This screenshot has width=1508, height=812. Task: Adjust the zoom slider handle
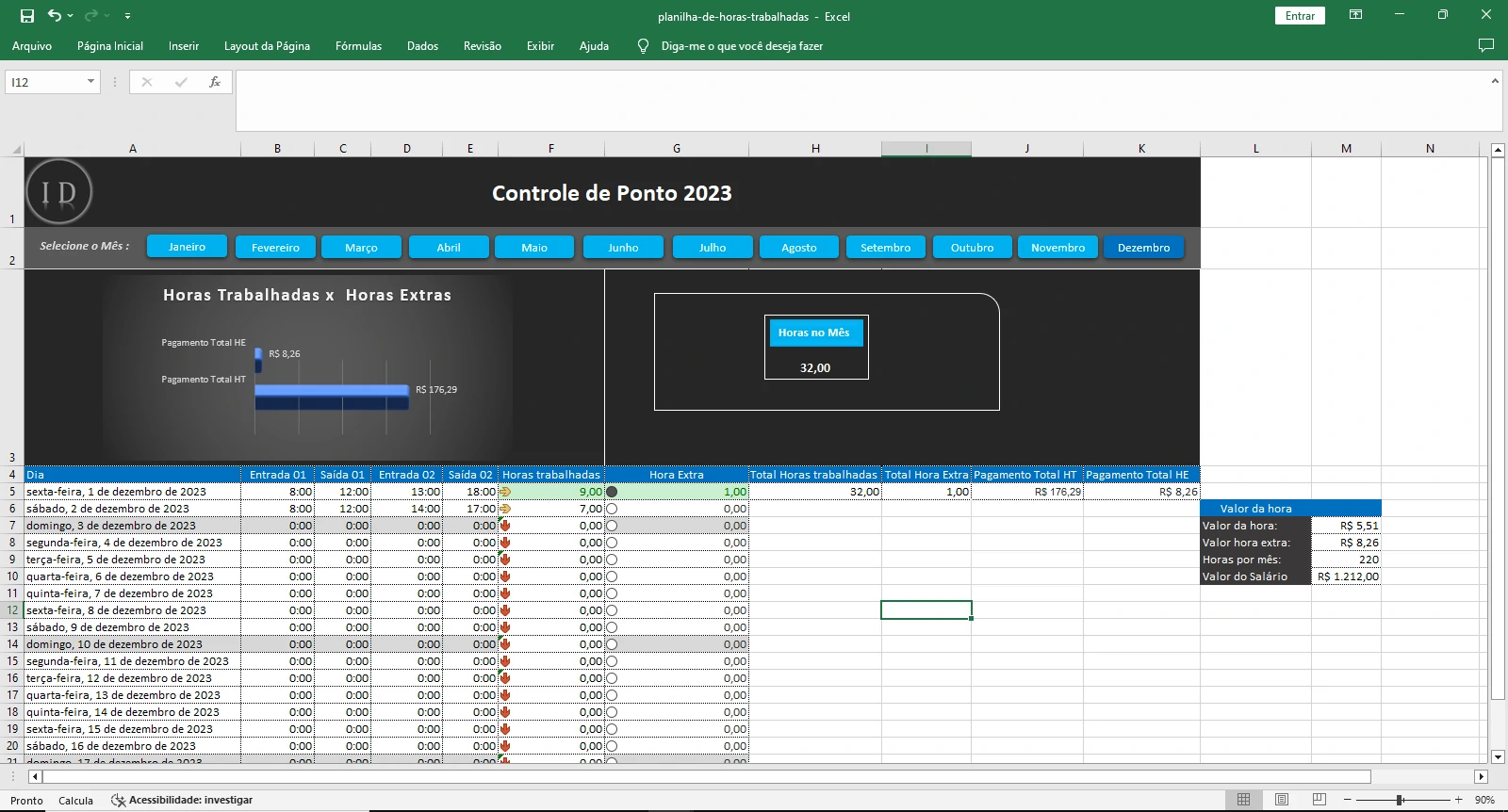(x=1401, y=800)
